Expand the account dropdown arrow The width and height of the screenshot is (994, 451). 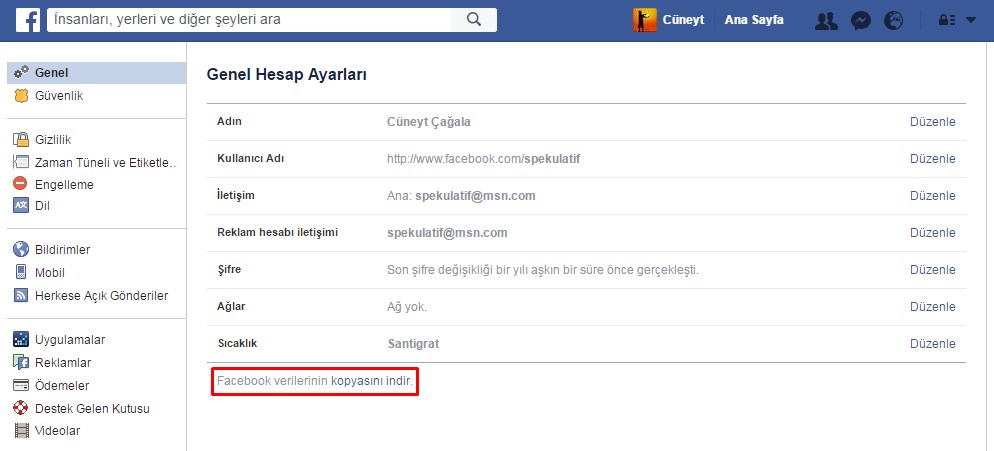970,20
